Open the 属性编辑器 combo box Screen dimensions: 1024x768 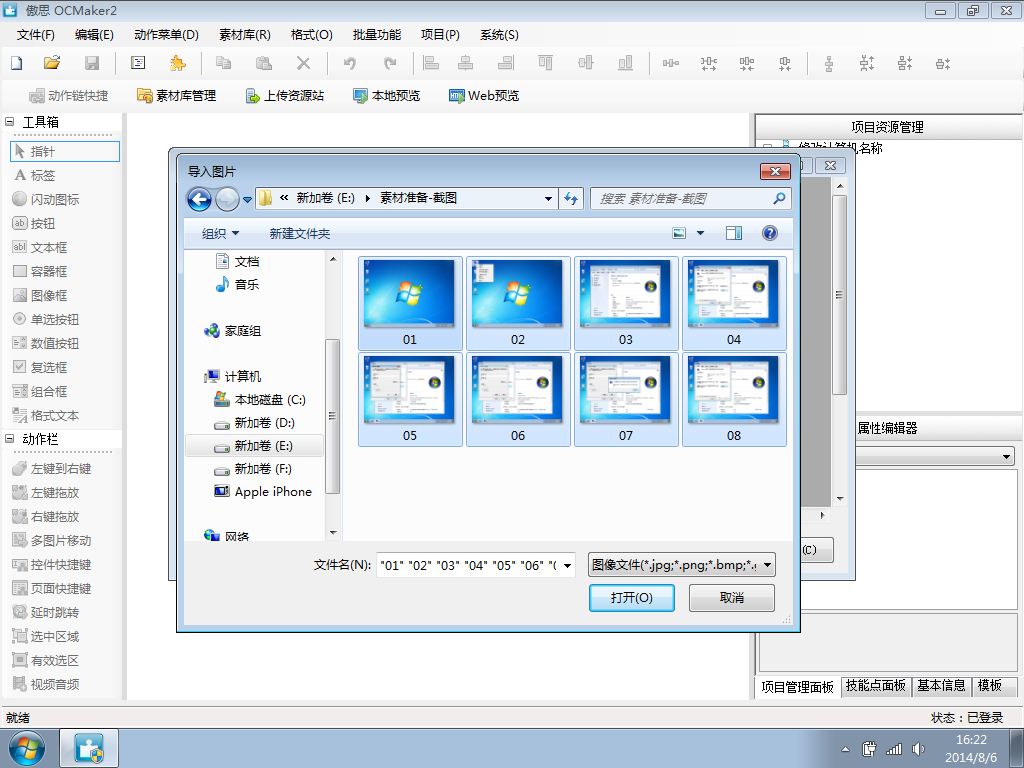click(x=935, y=456)
